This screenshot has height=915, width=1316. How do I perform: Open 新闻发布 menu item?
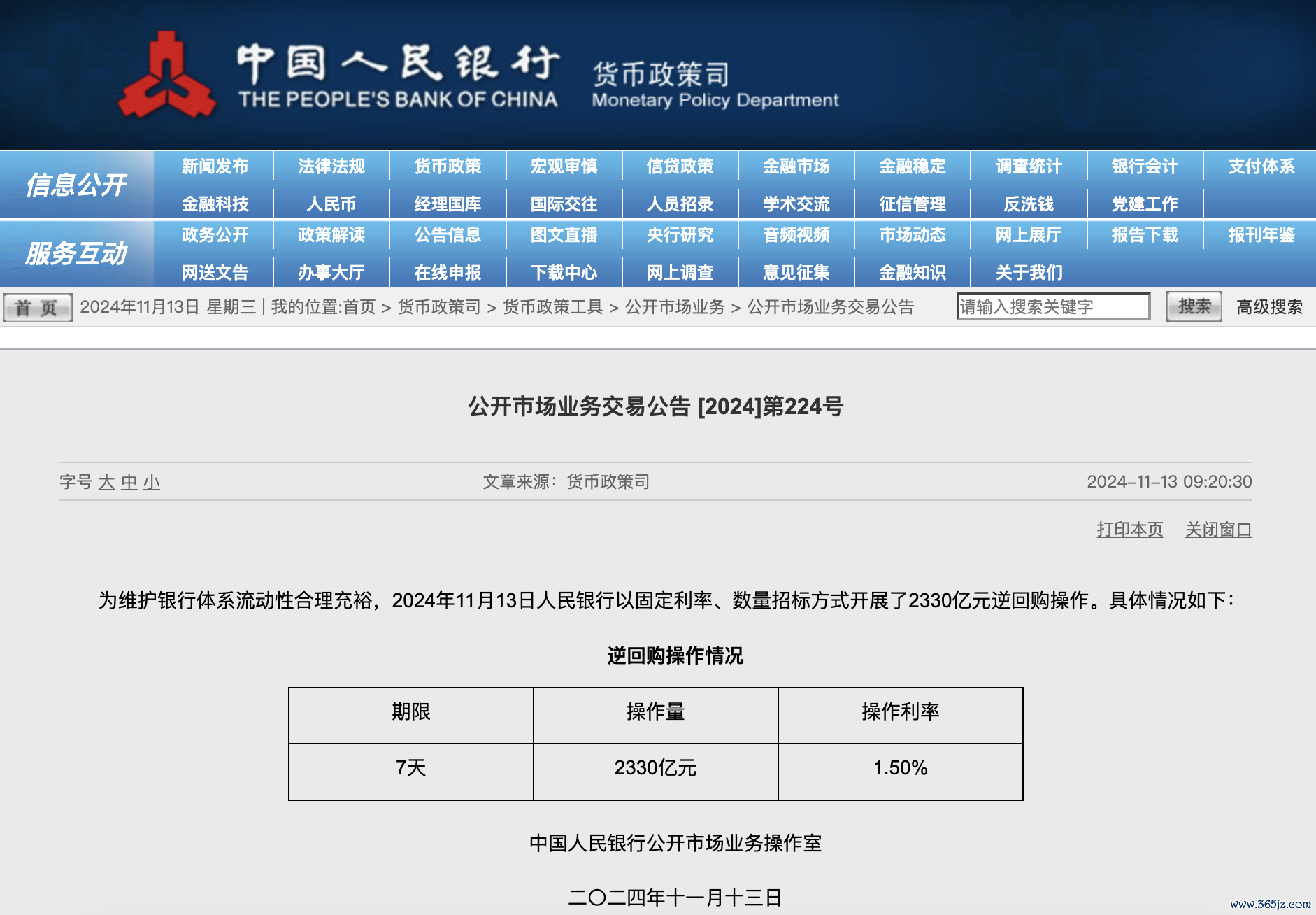click(215, 166)
